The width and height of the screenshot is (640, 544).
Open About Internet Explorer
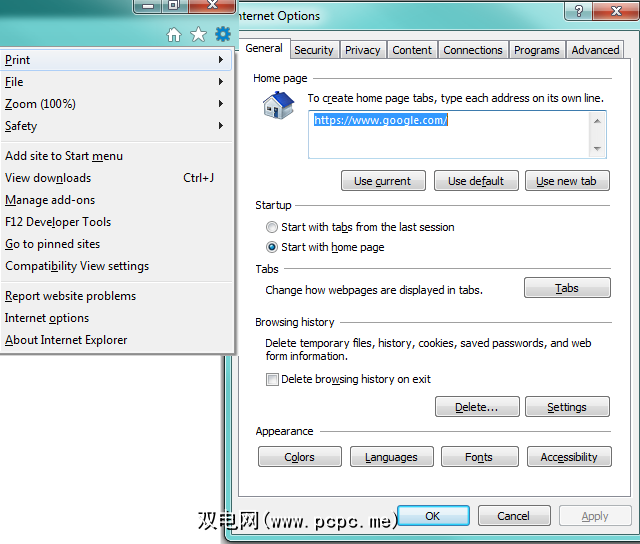(116, 340)
